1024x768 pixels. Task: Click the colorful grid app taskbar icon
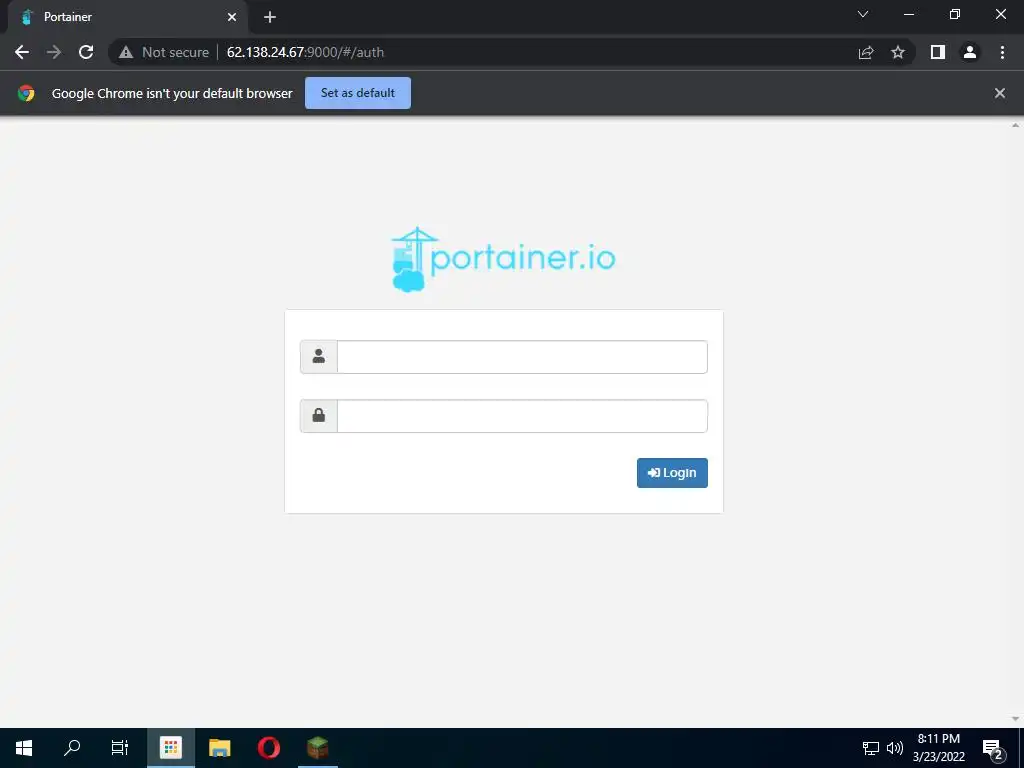pyautogui.click(x=171, y=748)
